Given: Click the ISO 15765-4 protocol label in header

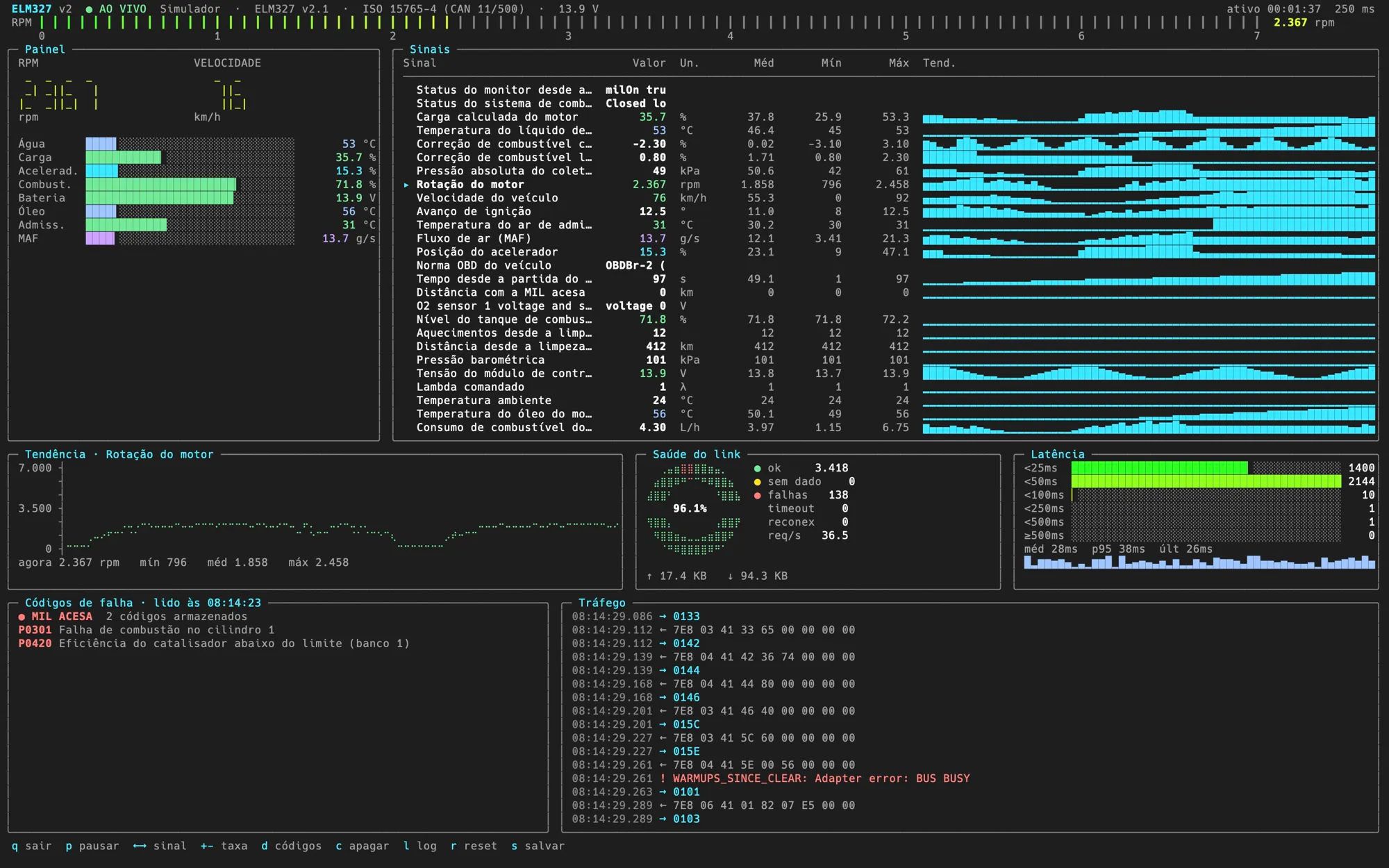Looking at the screenshot, I should (x=443, y=9).
